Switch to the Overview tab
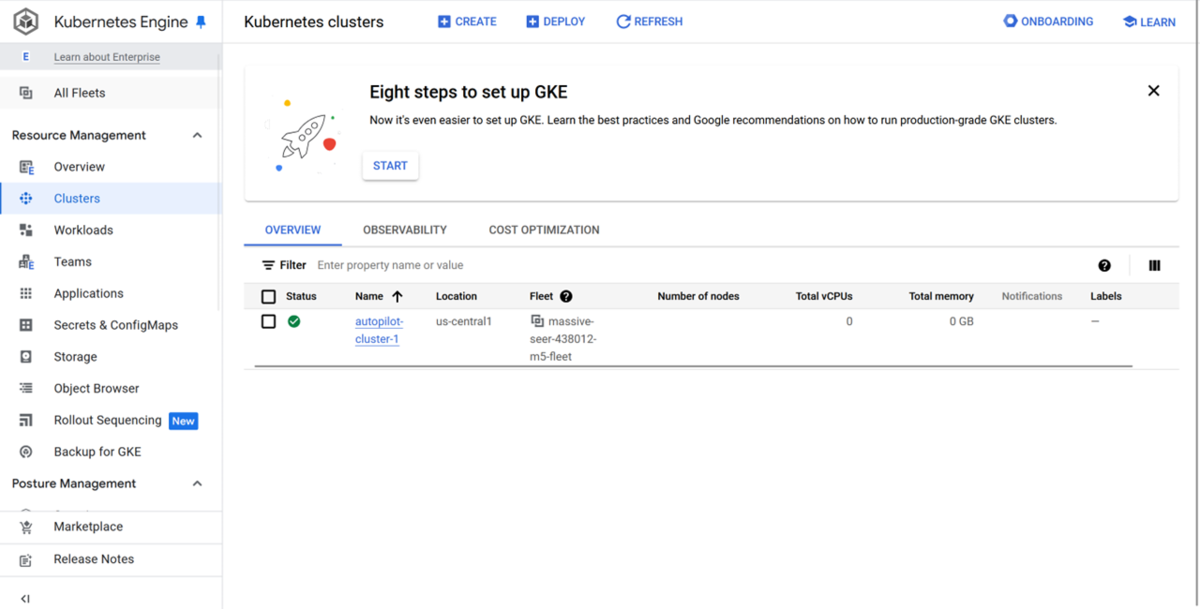The width and height of the screenshot is (1200, 609). pos(293,230)
